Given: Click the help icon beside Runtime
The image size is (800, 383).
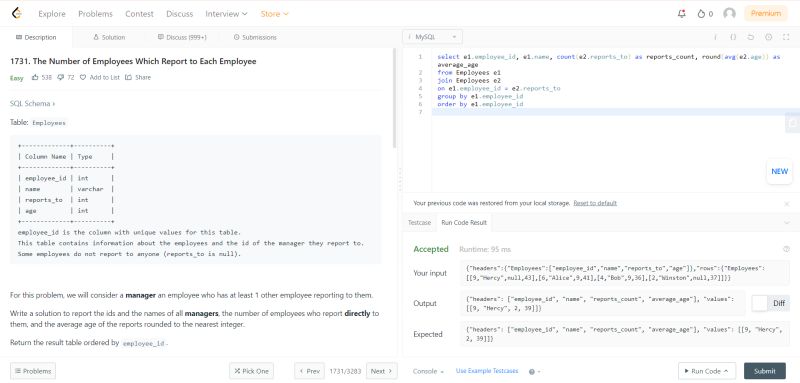Looking at the screenshot, I should [786, 249].
